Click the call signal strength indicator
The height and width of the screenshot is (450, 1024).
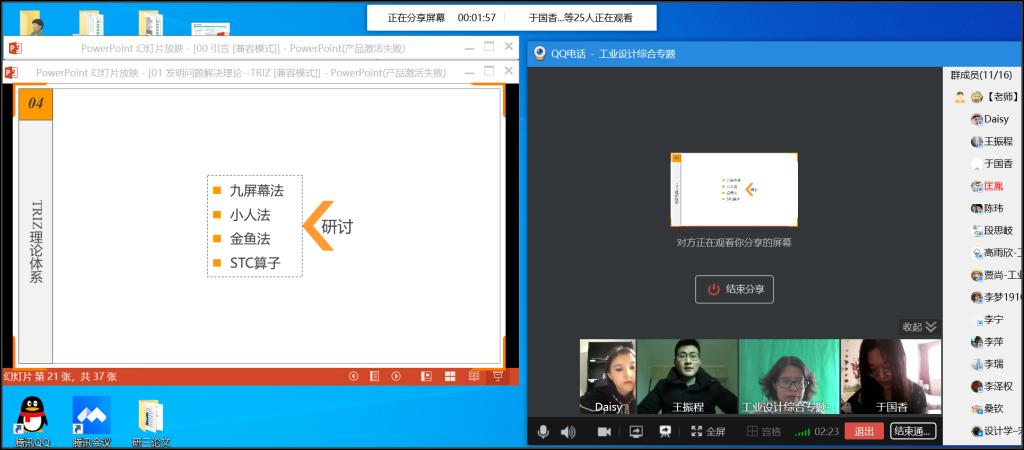(x=803, y=432)
